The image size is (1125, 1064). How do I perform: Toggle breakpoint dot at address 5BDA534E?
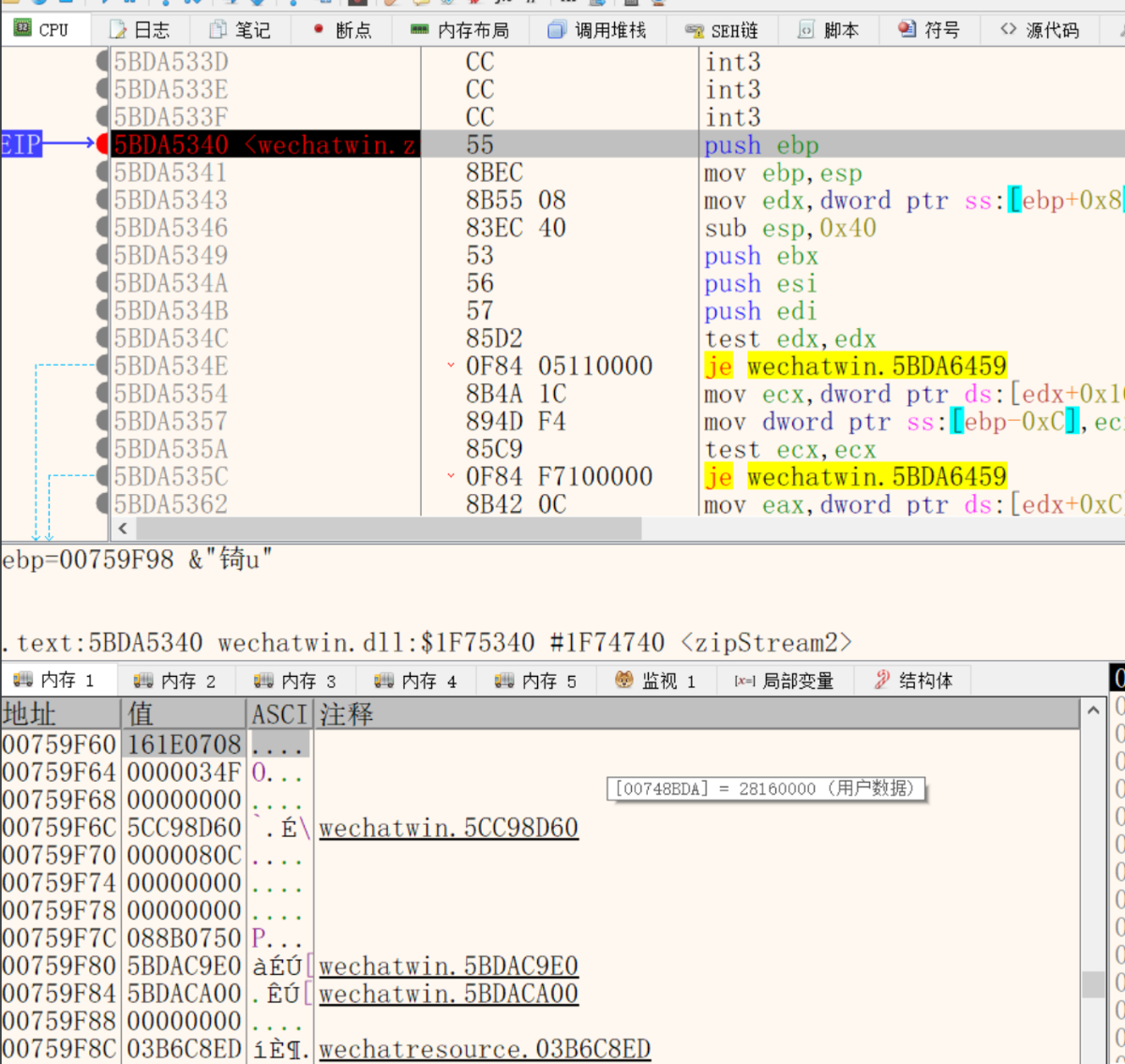102,366
